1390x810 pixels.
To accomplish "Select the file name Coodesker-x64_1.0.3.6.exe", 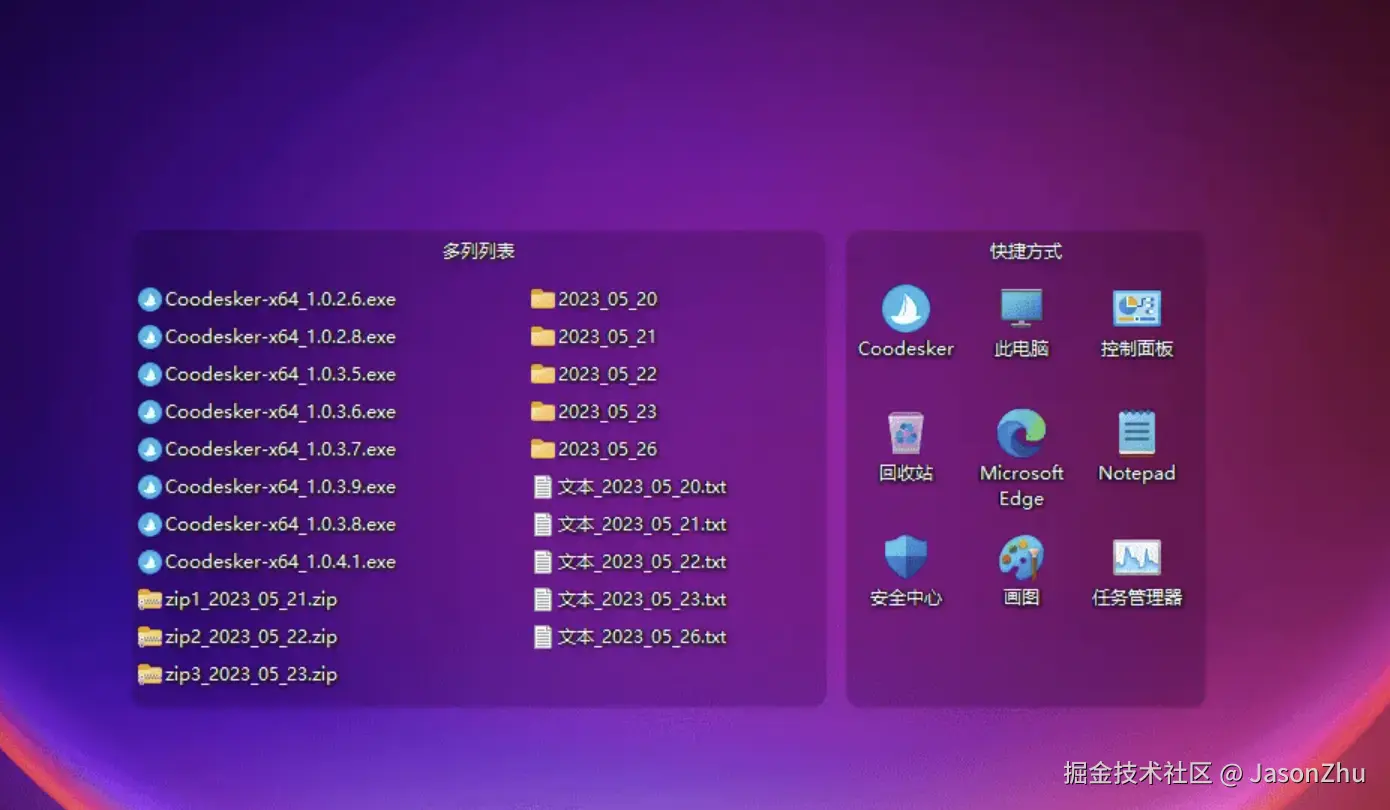I will click(x=281, y=412).
